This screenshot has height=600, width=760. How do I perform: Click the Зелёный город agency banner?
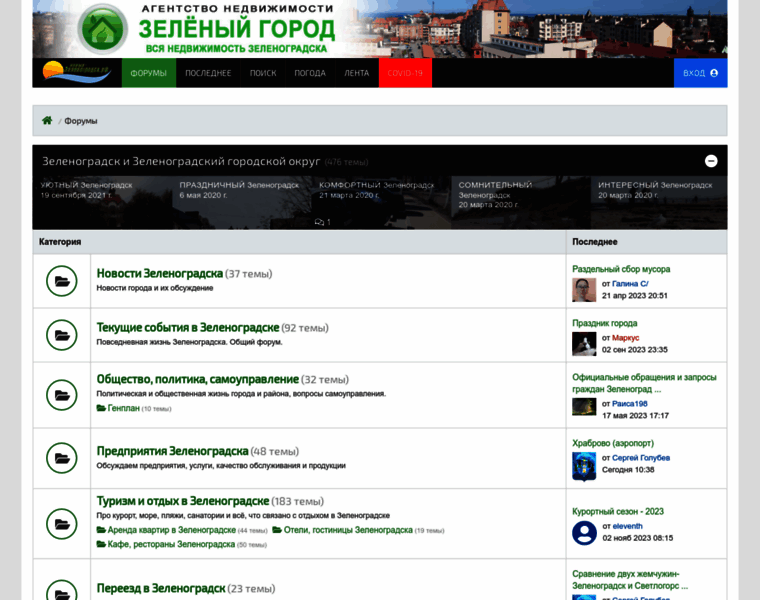pyautogui.click(x=380, y=29)
